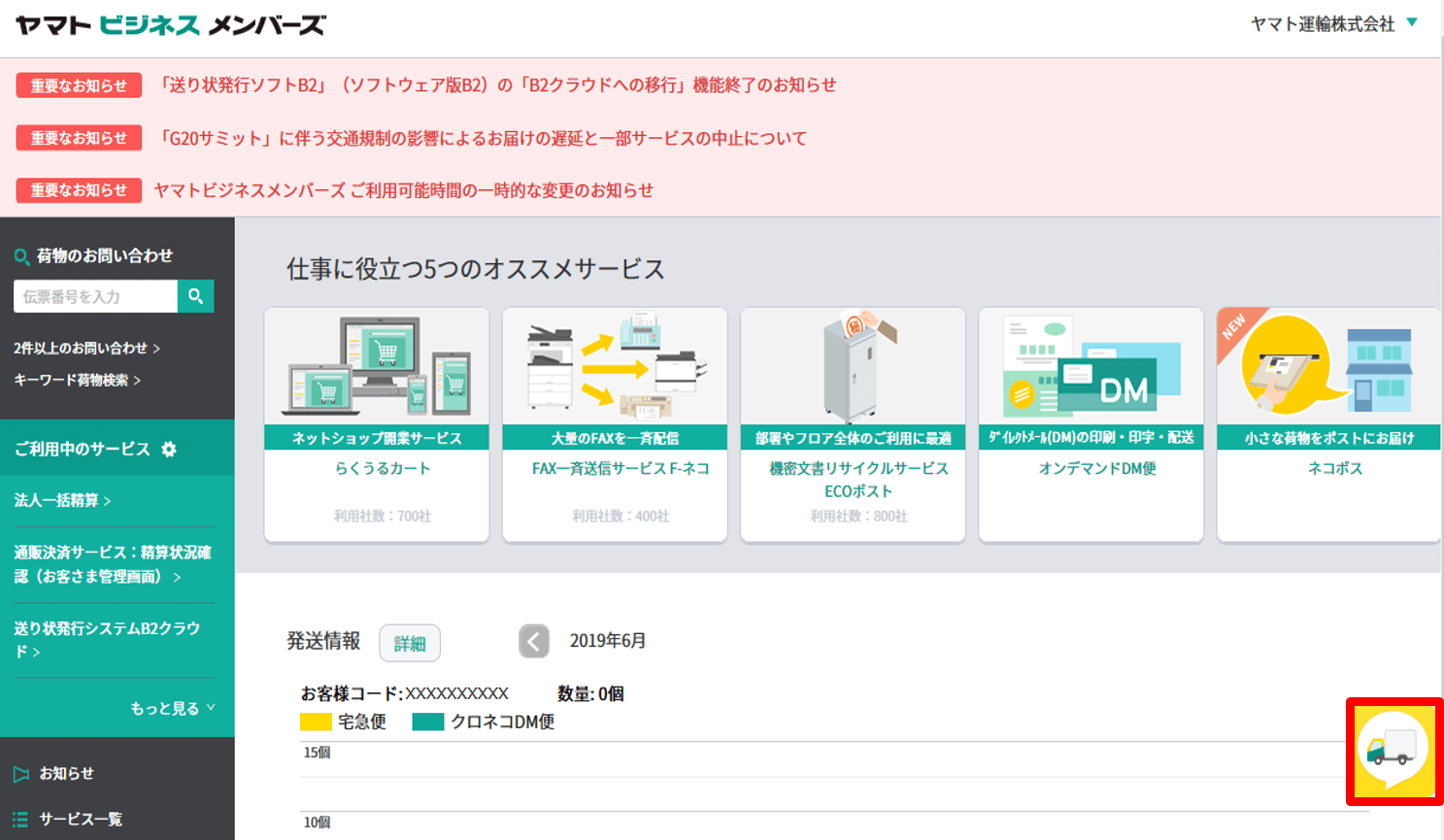1444x840 pixels.
Task: Open the キーワード荷物検索 link
Action: tap(78, 380)
